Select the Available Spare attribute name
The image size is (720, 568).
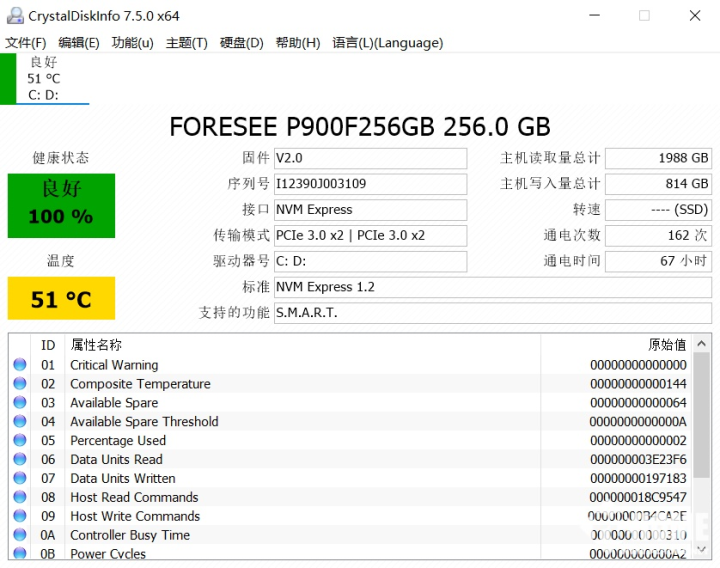[114, 403]
